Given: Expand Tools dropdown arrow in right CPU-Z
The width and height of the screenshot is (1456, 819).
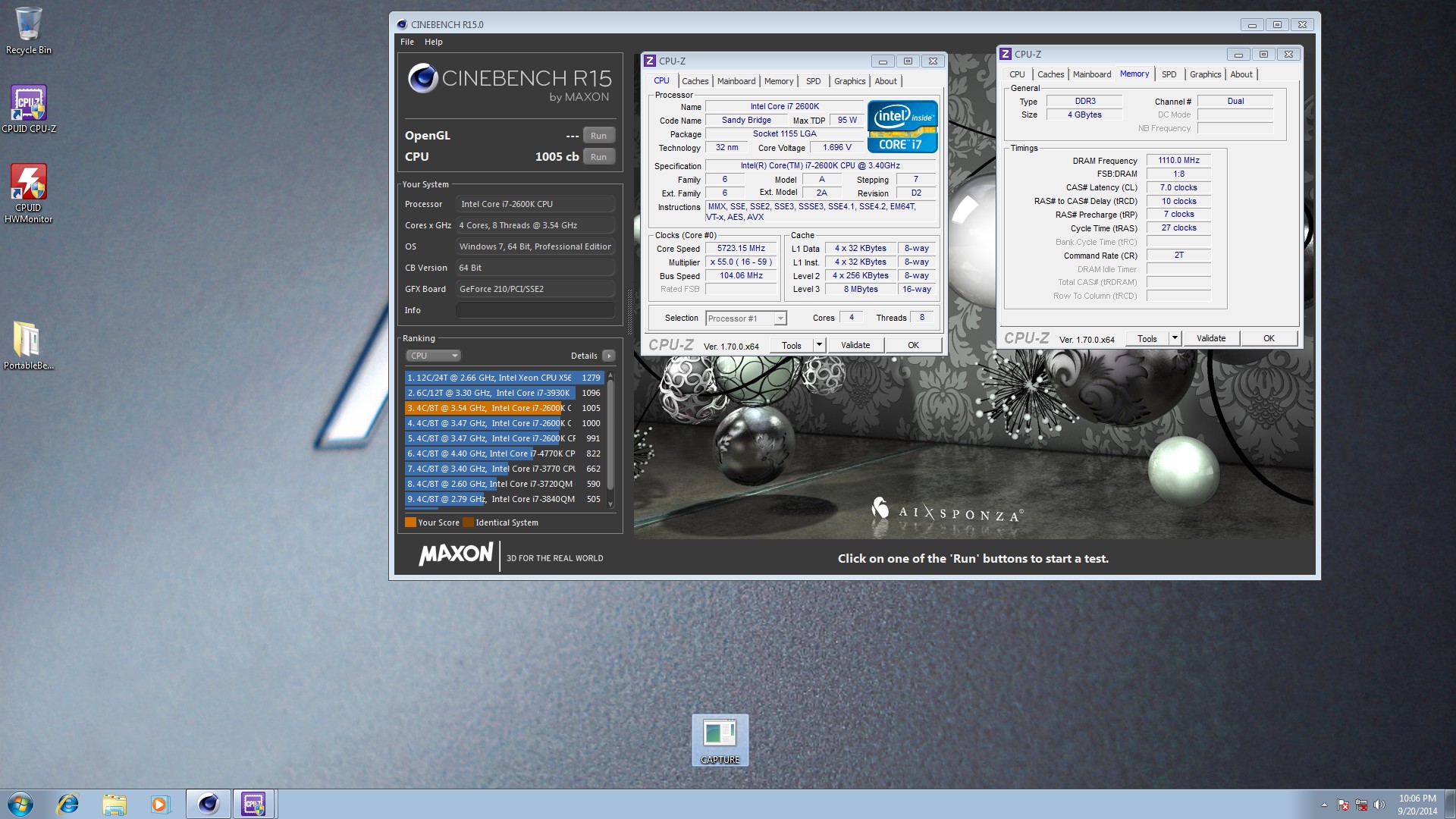Looking at the screenshot, I should (x=1175, y=339).
